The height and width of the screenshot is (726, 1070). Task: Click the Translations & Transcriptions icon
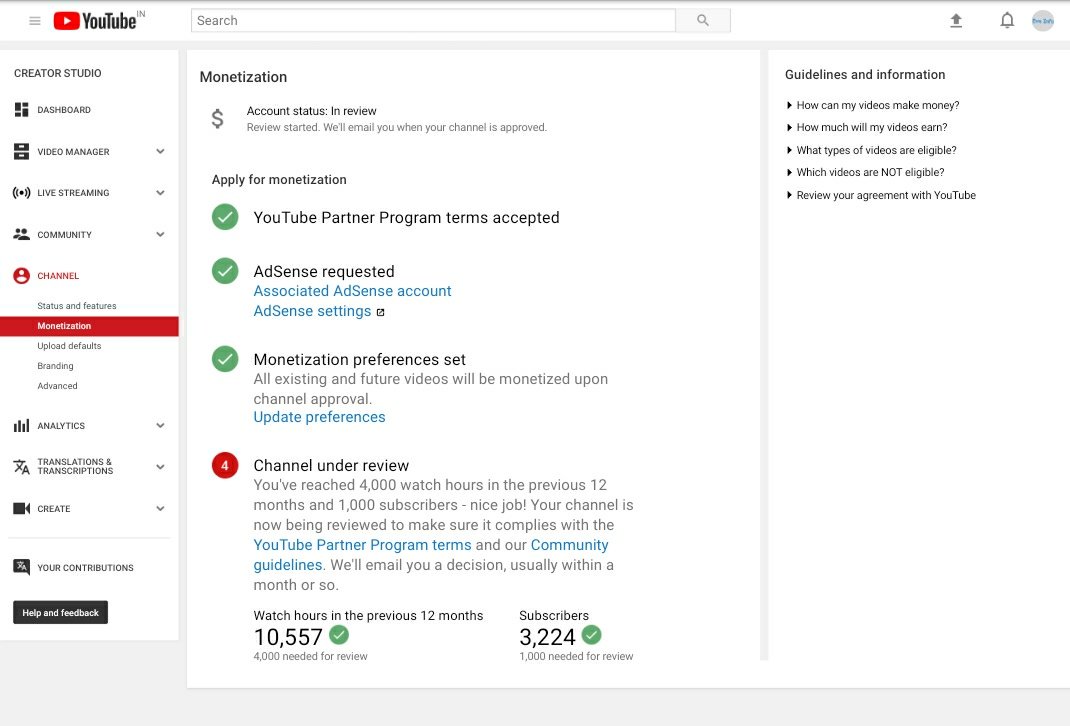pos(21,467)
